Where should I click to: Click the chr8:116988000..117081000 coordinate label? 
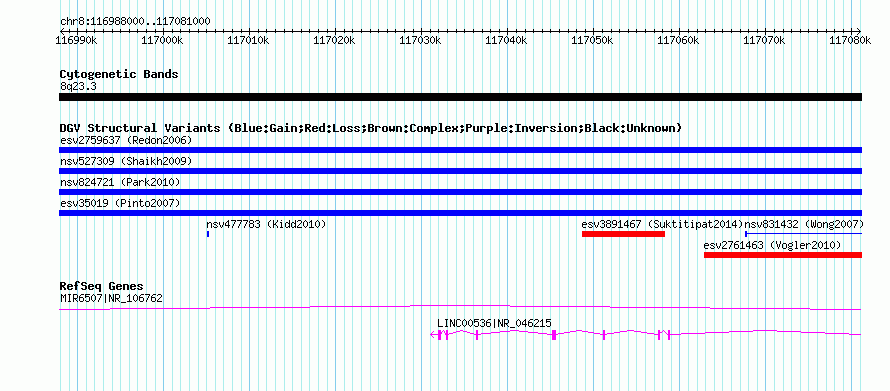point(135,22)
